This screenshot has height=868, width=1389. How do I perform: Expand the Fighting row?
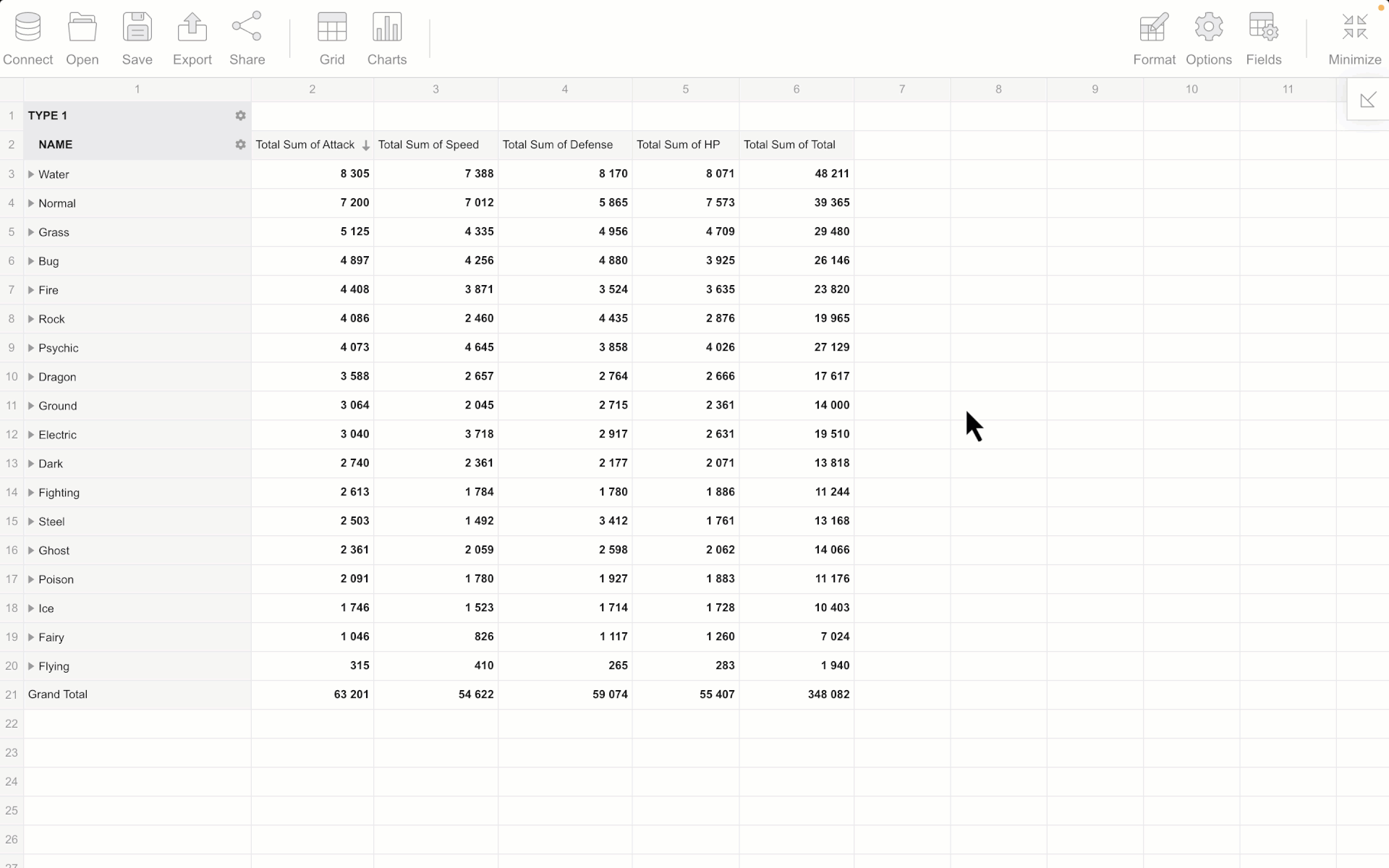(x=31, y=493)
